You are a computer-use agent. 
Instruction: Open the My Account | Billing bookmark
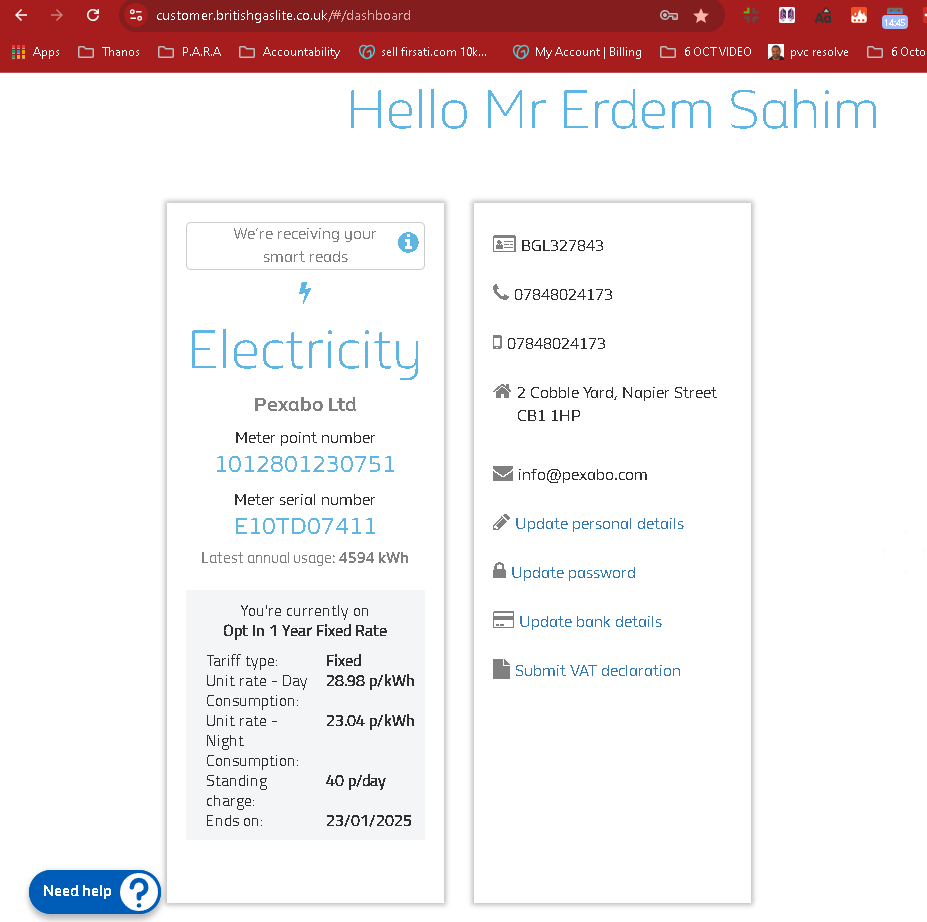tap(577, 52)
